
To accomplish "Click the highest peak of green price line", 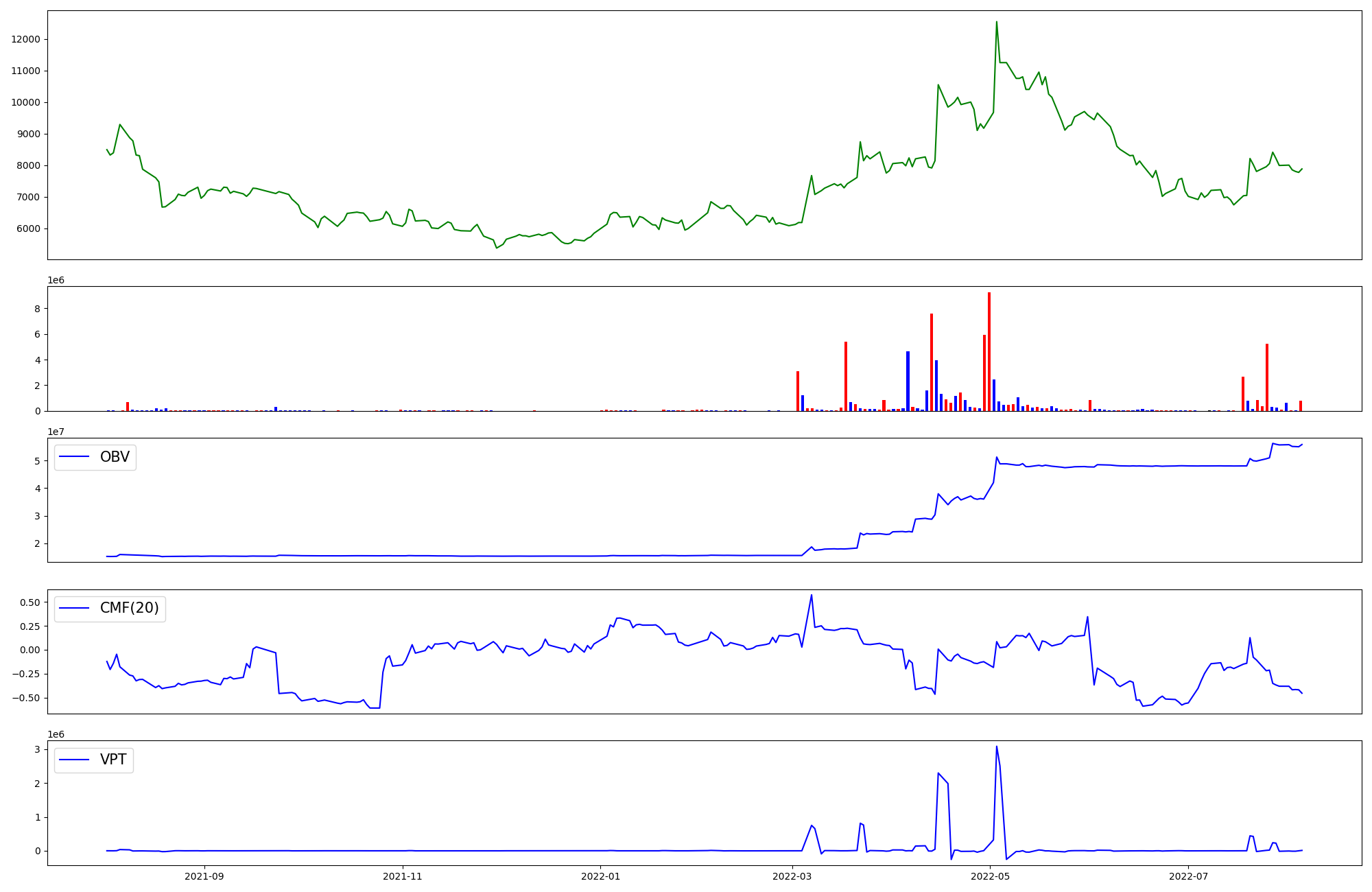I will [997, 22].
